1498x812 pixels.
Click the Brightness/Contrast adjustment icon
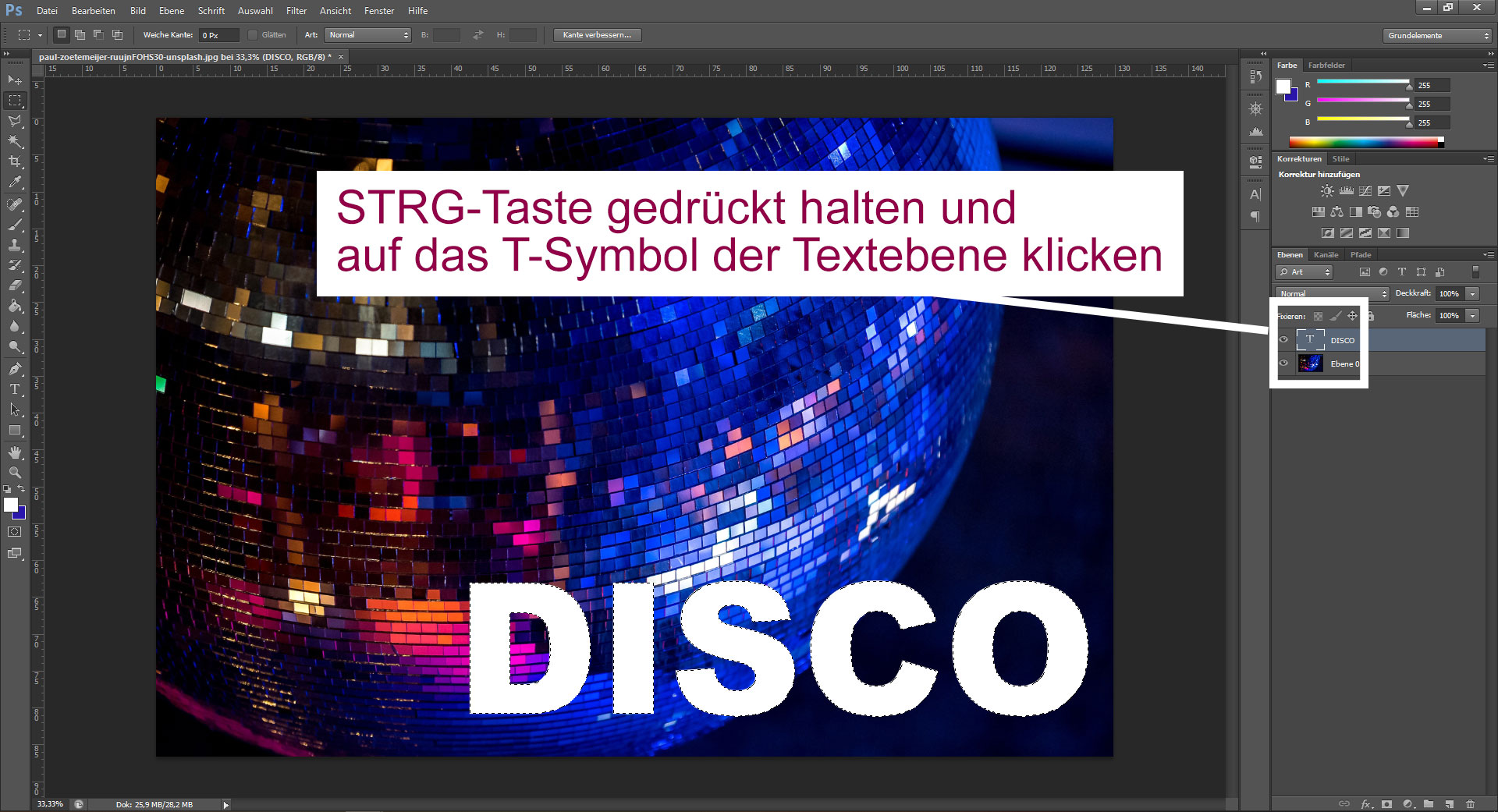tap(1326, 191)
